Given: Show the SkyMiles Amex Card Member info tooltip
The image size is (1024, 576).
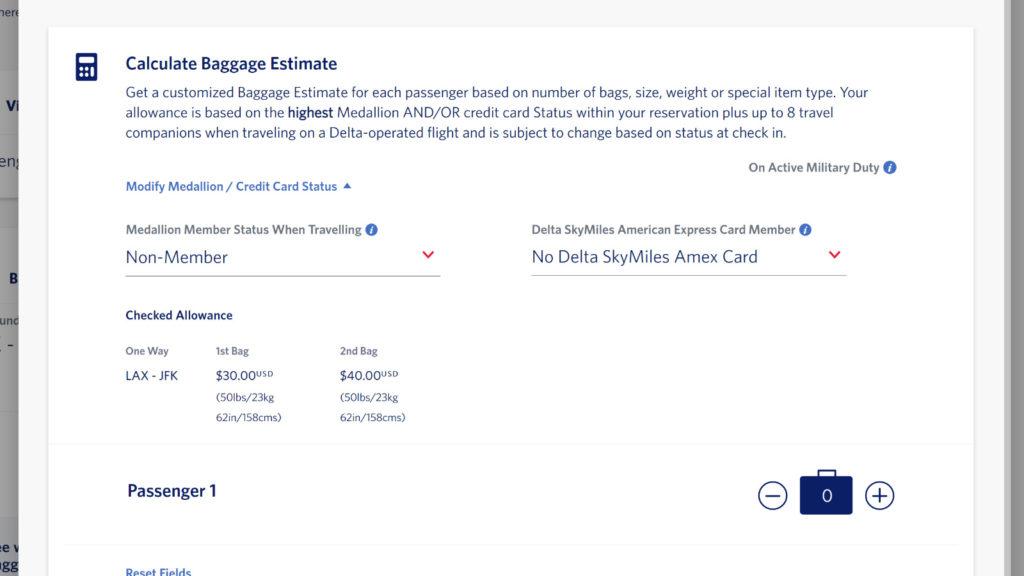Looking at the screenshot, I should [805, 230].
